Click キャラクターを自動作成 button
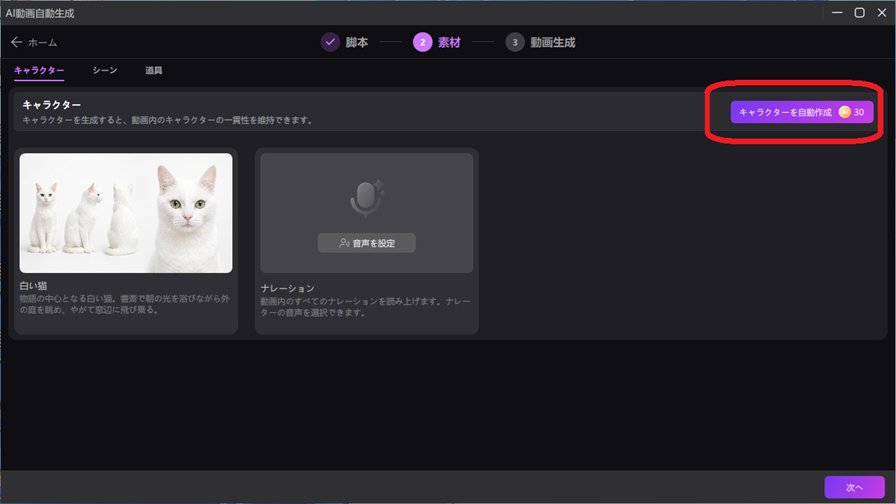Screen dimensions: 896x504 point(801,112)
